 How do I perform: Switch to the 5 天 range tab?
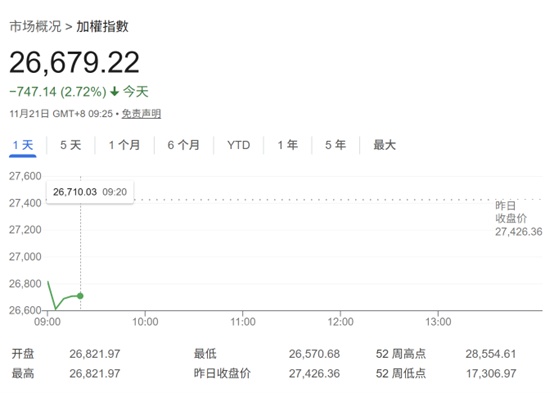click(71, 145)
